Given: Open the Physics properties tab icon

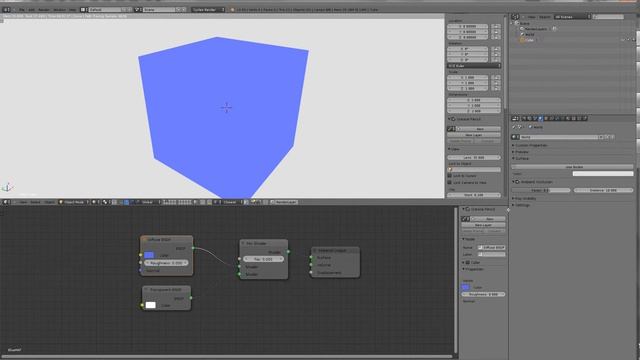Looking at the screenshot, I should pos(585,118).
